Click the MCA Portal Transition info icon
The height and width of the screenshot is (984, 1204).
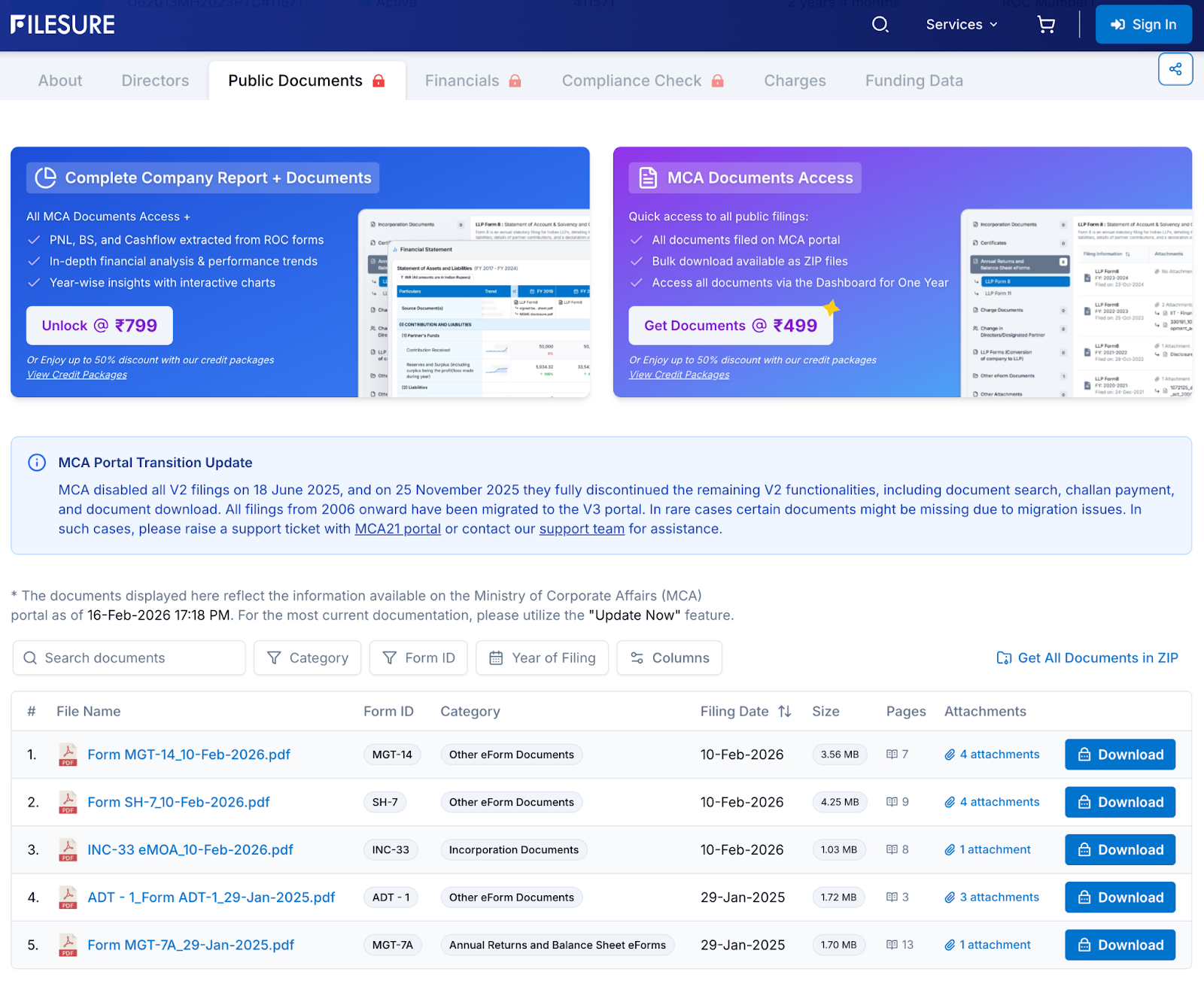(x=37, y=463)
